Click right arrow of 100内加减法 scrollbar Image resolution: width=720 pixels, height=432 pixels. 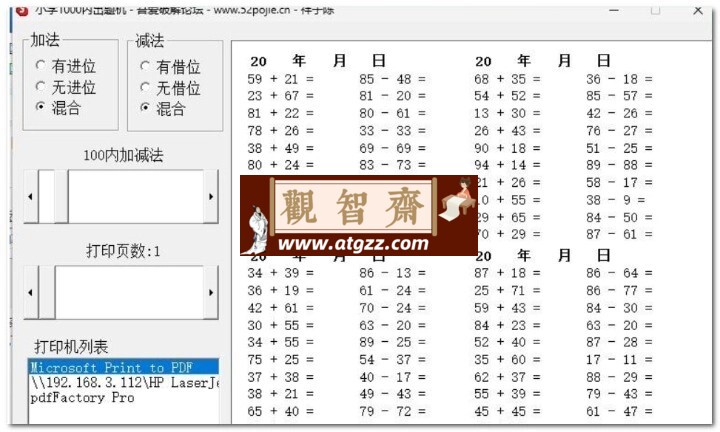click(x=211, y=196)
